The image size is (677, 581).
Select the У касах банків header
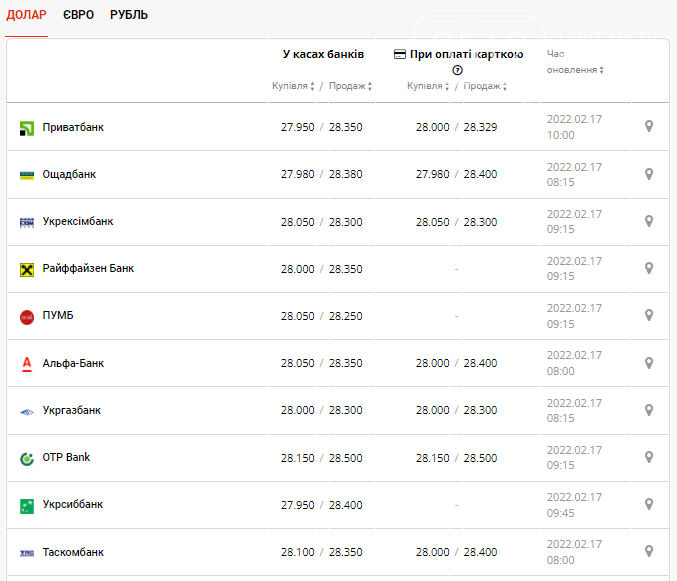[x=323, y=54]
